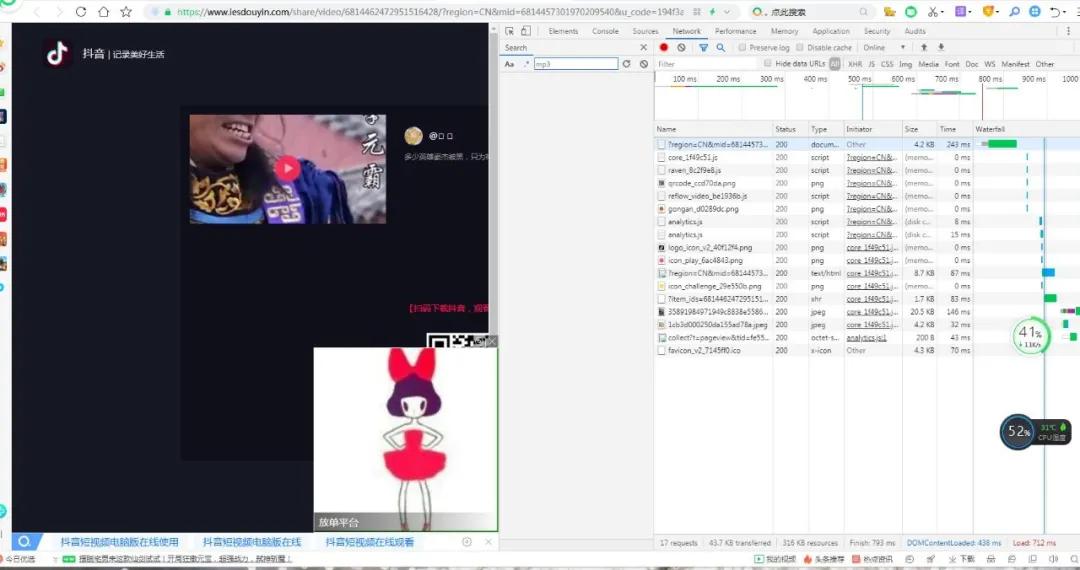Go back with the browser back arrow
This screenshot has height=570, width=1080.
37,12
